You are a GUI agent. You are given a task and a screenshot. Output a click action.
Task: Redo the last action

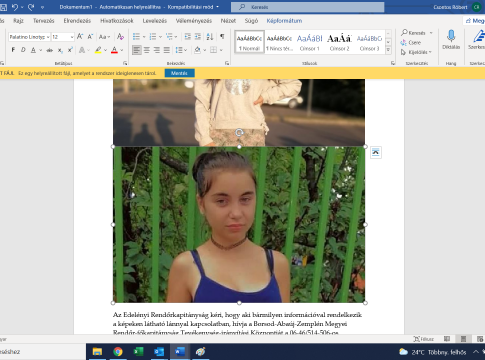point(31,7)
